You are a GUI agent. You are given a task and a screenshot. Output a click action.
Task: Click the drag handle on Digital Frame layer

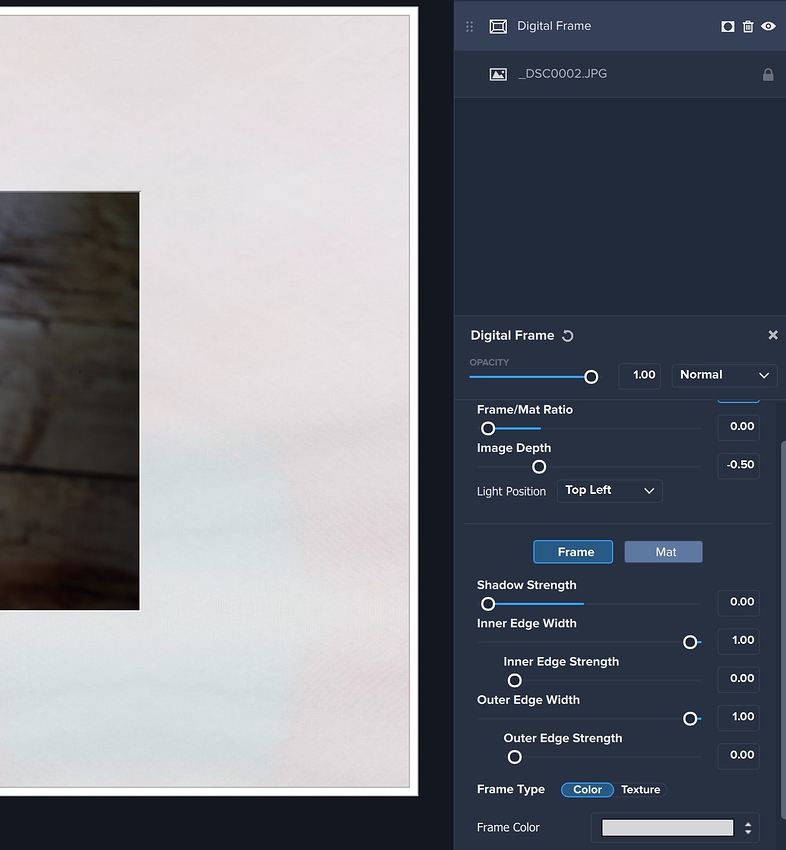point(470,27)
